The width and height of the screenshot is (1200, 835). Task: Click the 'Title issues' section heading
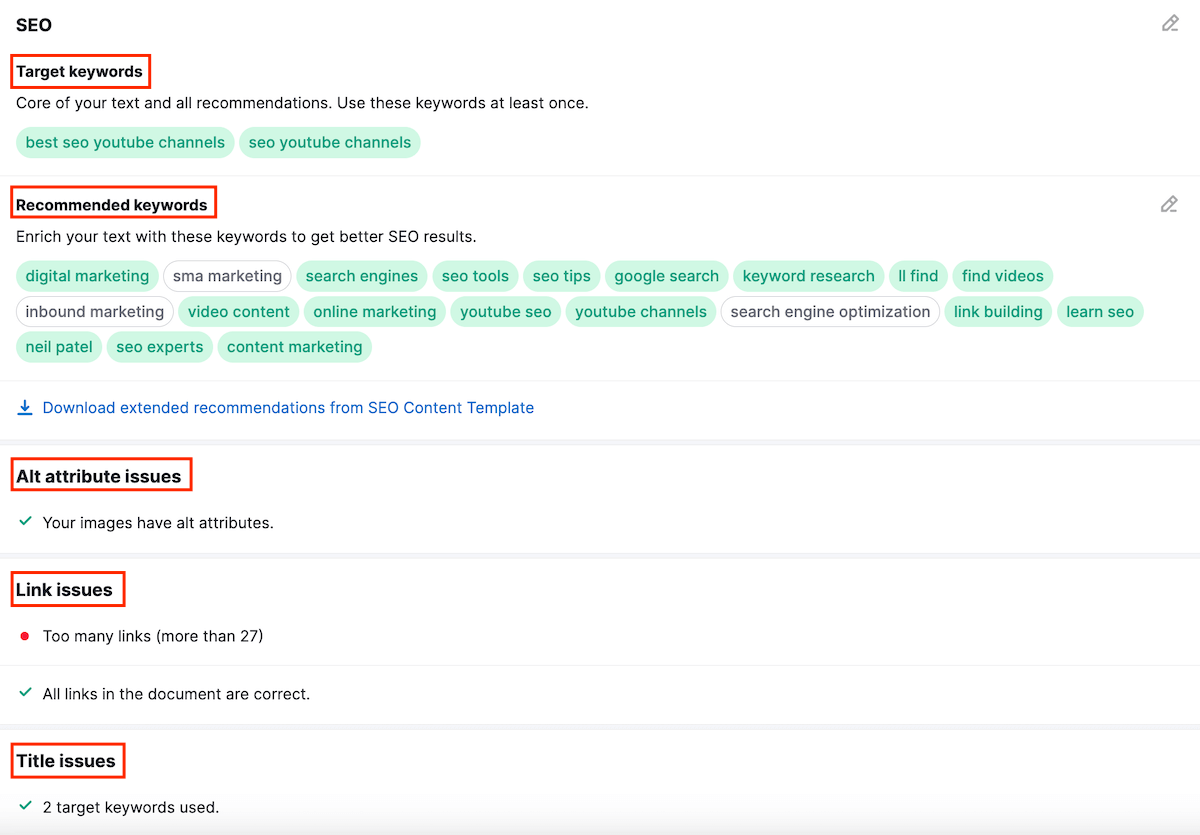tap(66, 761)
